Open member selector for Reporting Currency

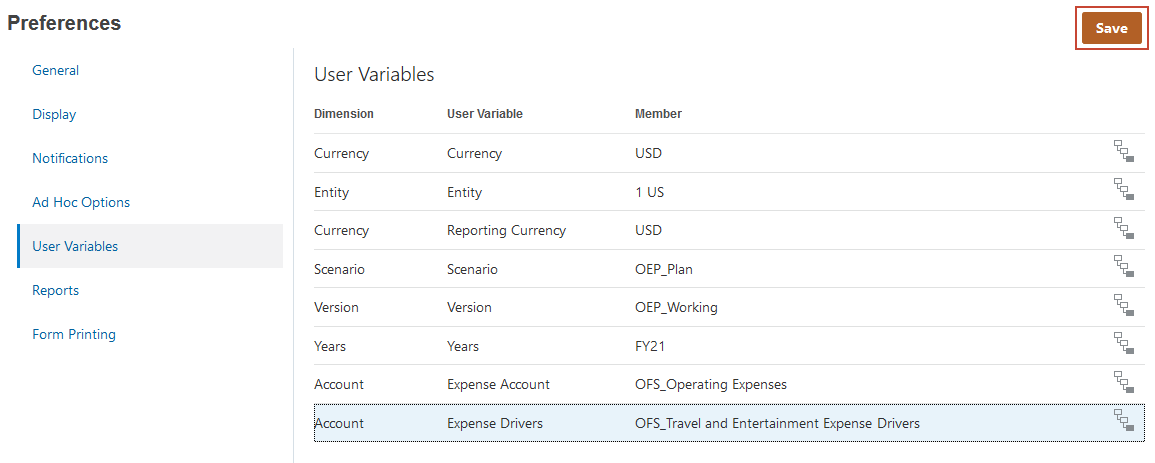[x=1124, y=229]
